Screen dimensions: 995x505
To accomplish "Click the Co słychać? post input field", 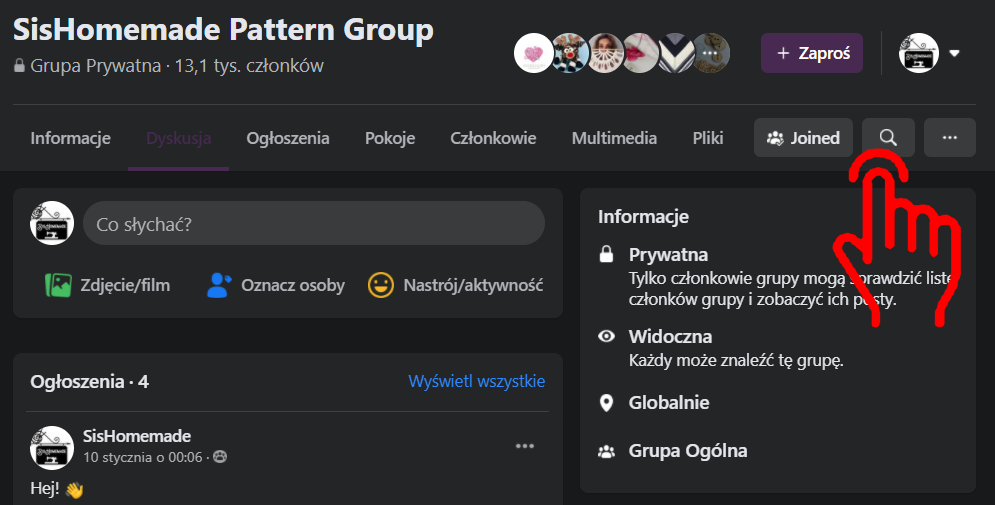I will [x=313, y=224].
